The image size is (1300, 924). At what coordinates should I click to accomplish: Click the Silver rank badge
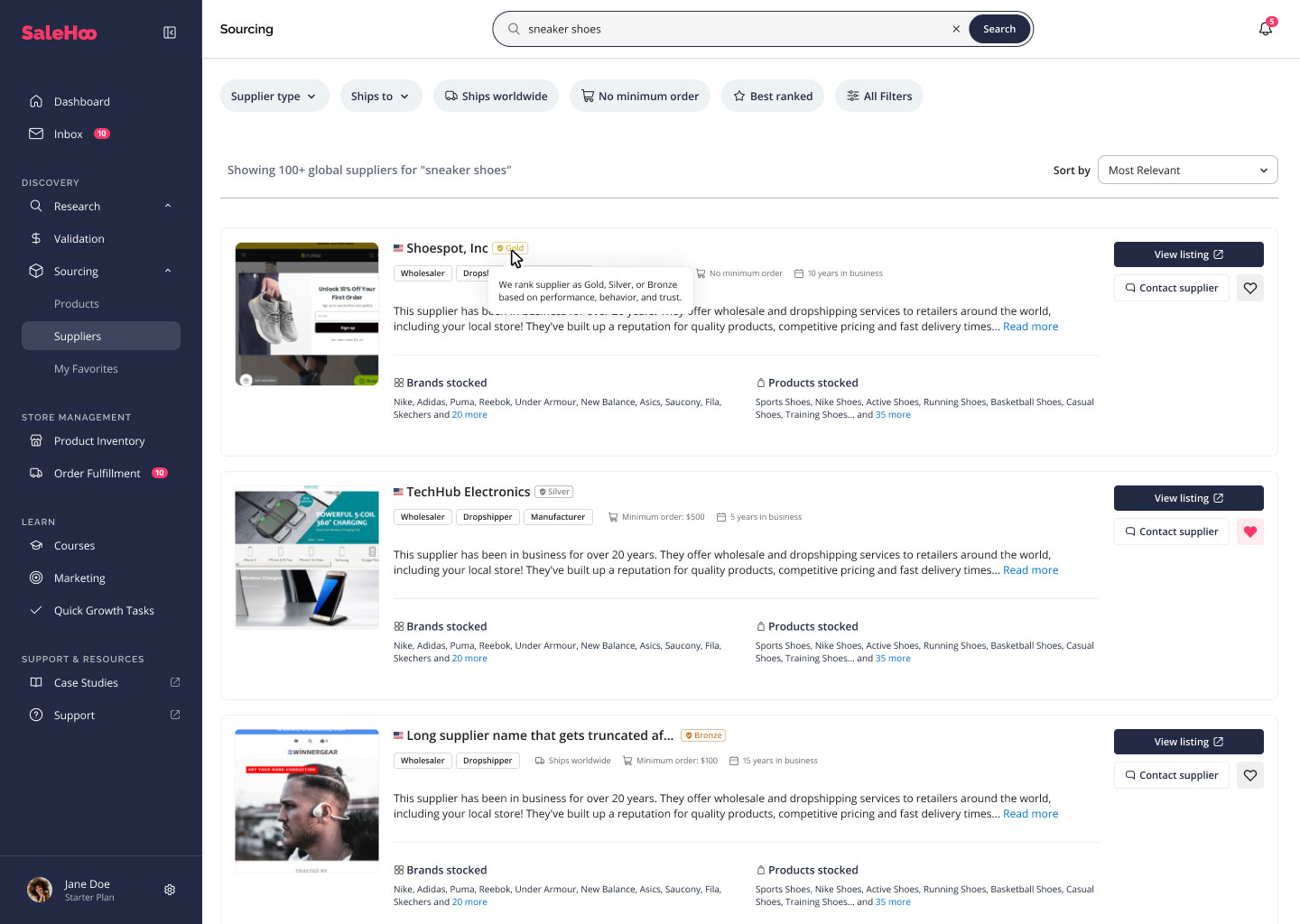tap(553, 492)
